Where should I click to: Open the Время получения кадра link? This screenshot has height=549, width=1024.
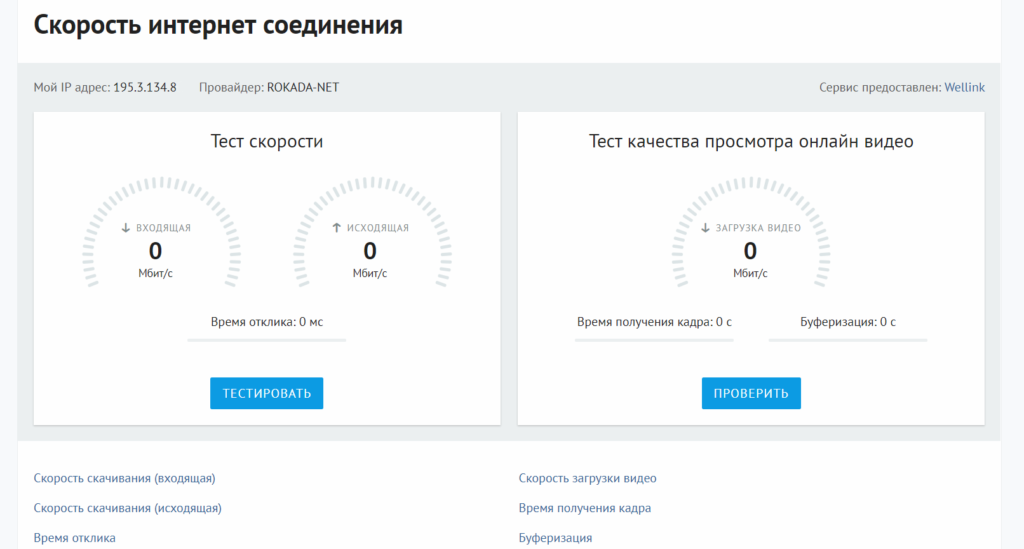tap(584, 508)
